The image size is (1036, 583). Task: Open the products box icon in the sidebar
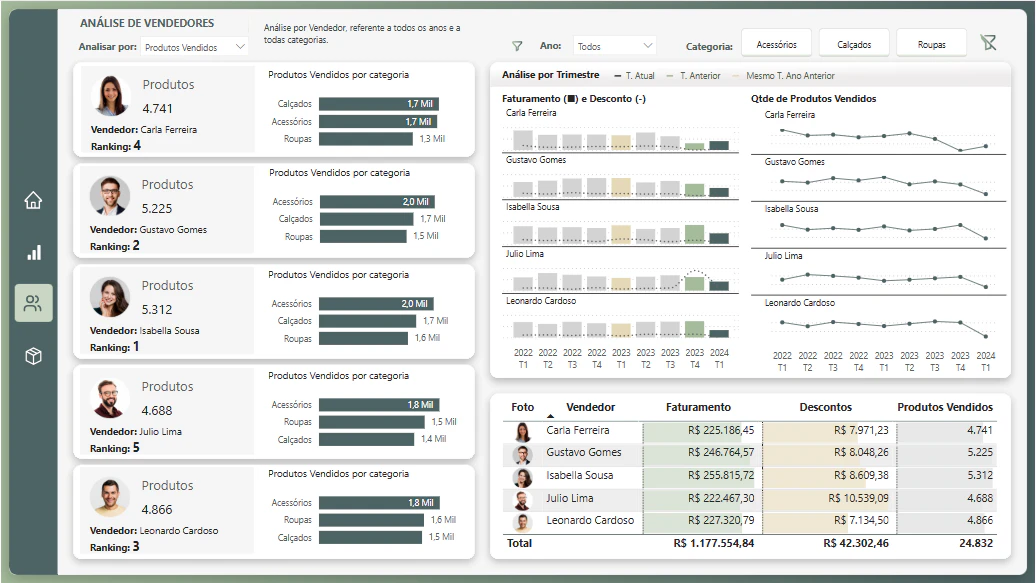(x=33, y=356)
